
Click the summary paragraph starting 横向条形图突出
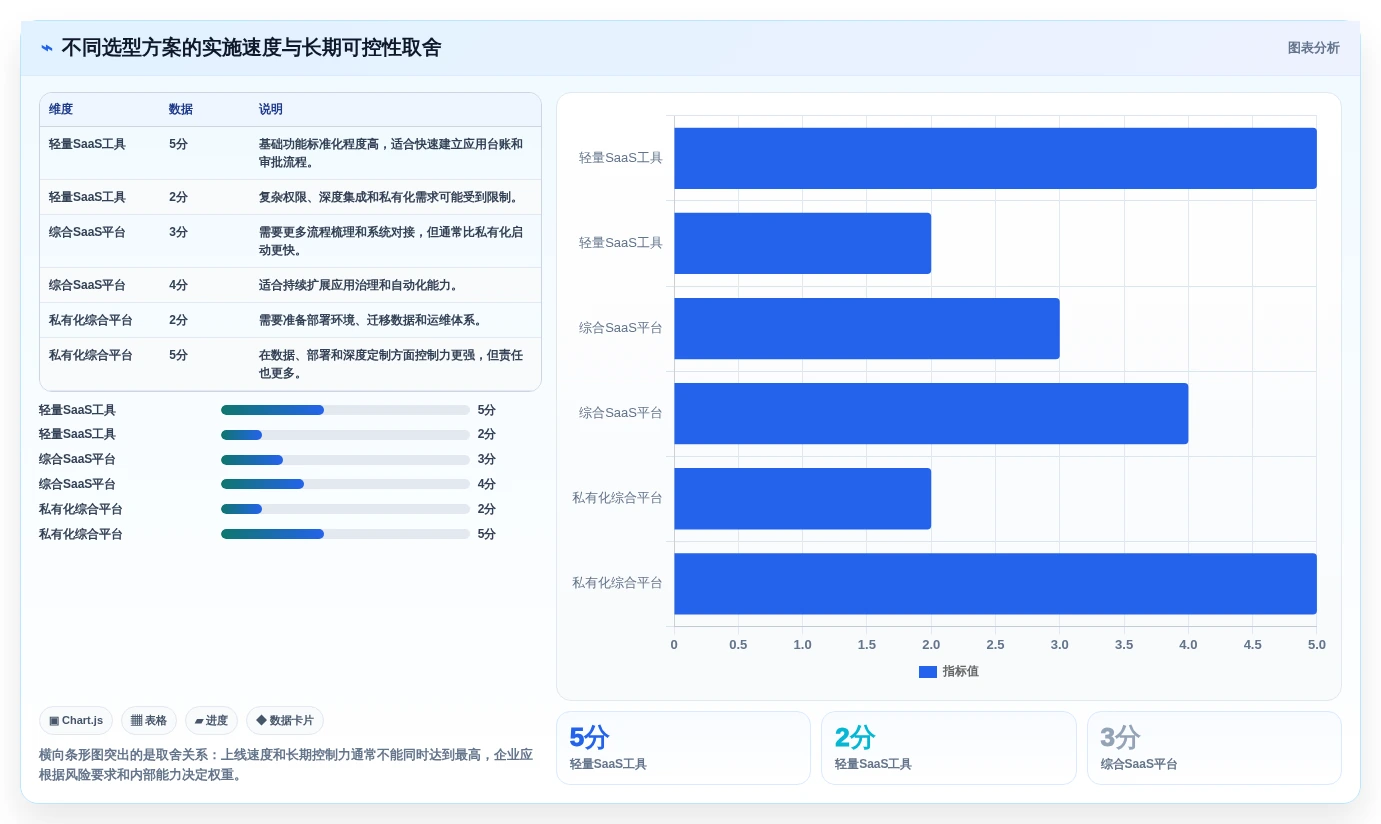(x=286, y=765)
